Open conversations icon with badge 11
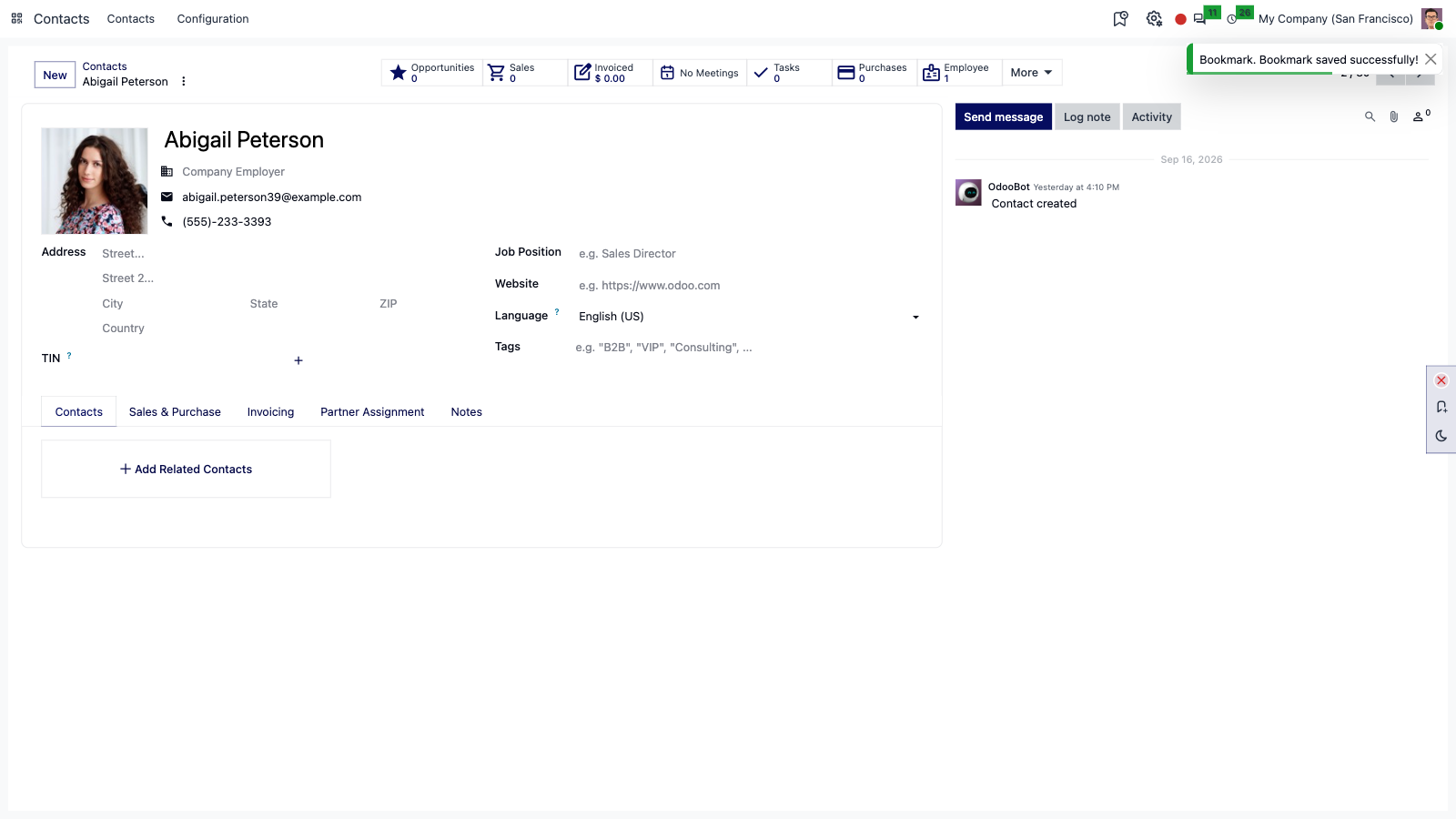This screenshot has width=1456, height=819. point(1200,18)
